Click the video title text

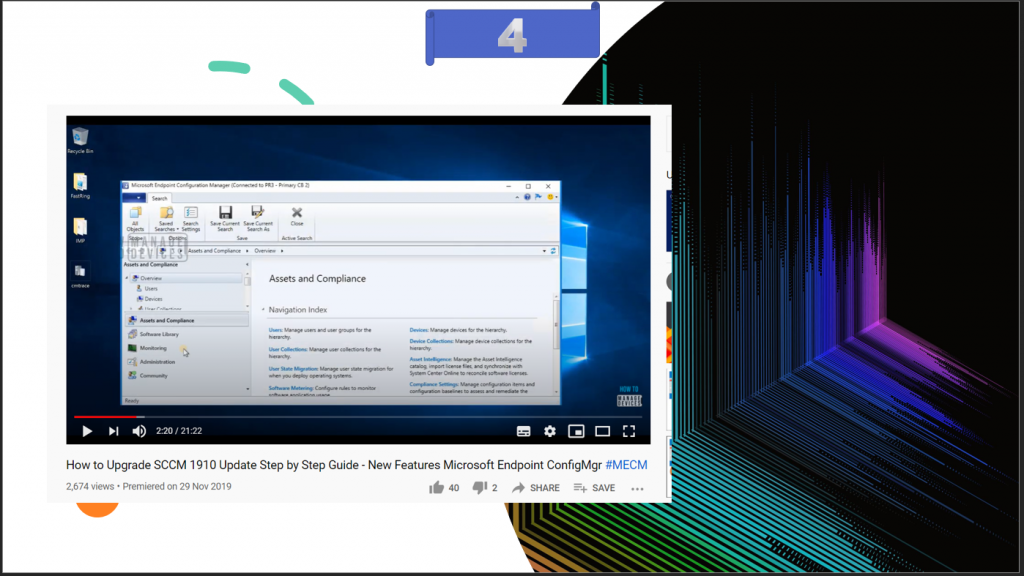tap(334, 465)
